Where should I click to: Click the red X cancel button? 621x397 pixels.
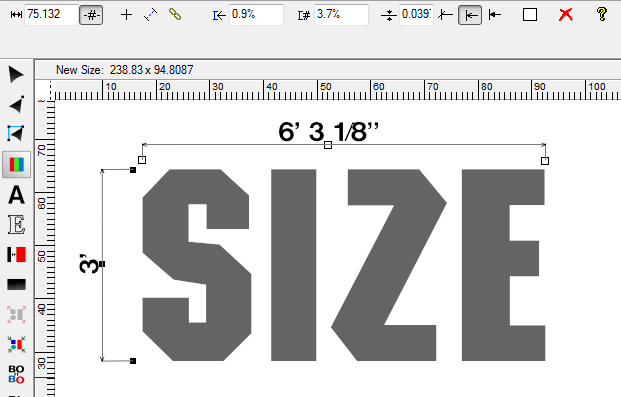tap(566, 15)
